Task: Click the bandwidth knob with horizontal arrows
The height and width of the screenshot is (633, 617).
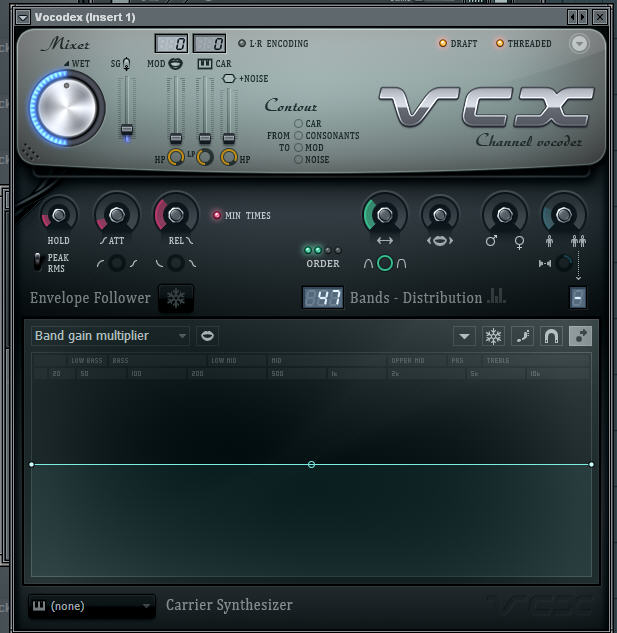Action: point(384,215)
